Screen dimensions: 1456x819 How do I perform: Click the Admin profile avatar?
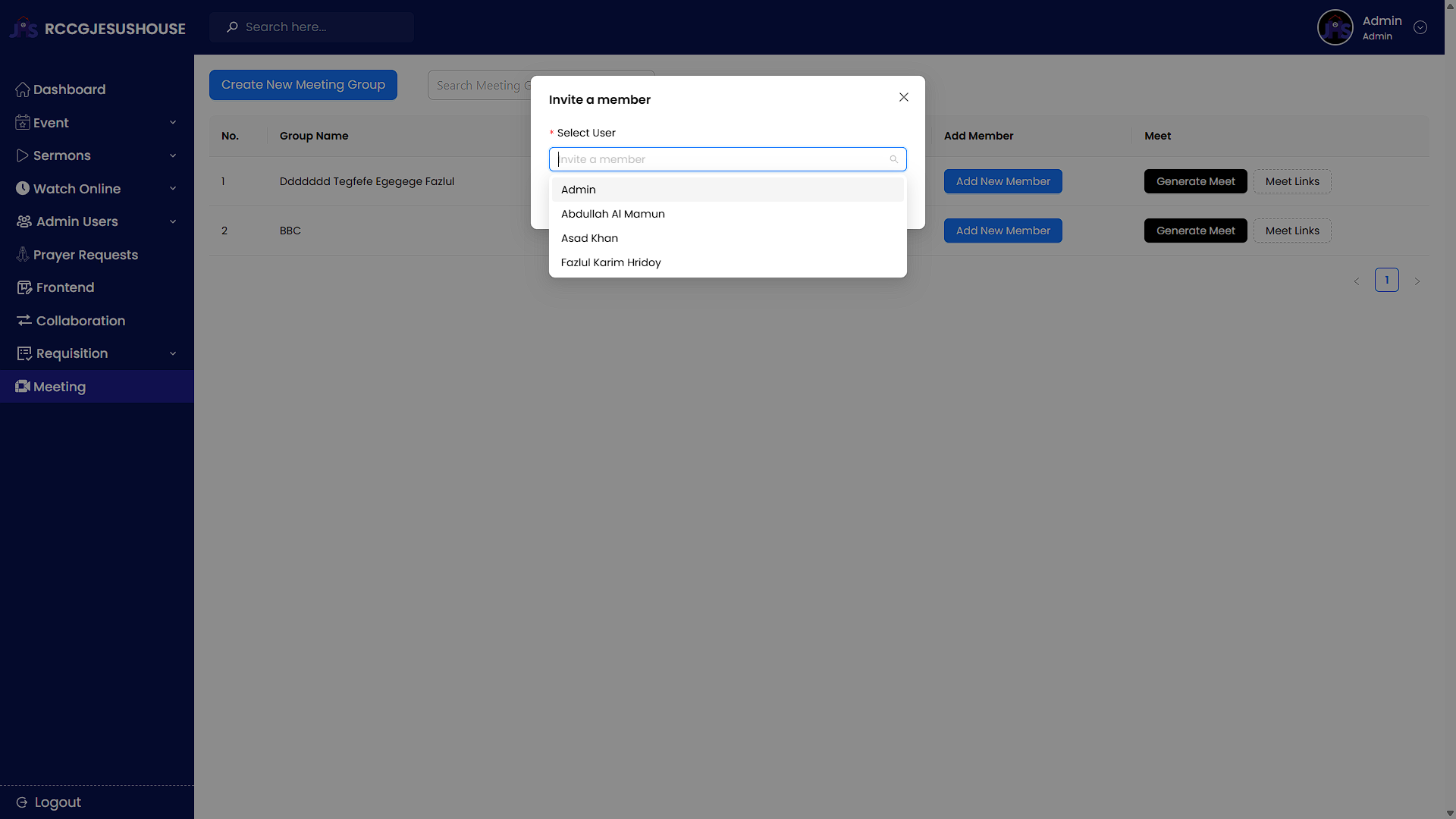coord(1335,27)
